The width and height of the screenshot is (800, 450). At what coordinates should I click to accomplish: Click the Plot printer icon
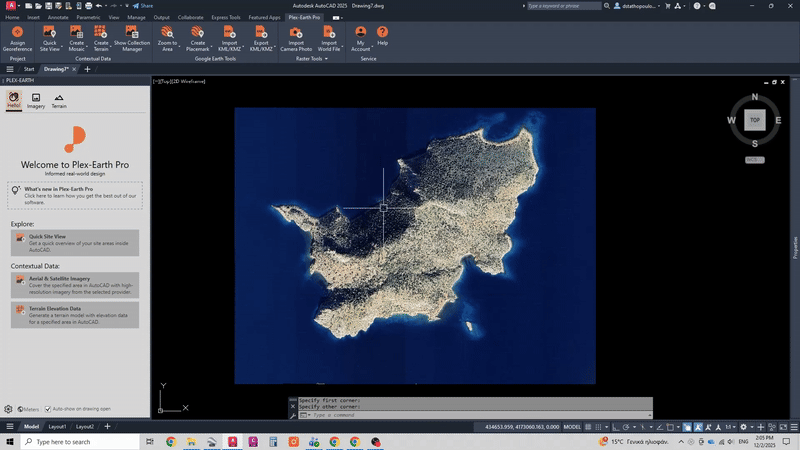88,6
